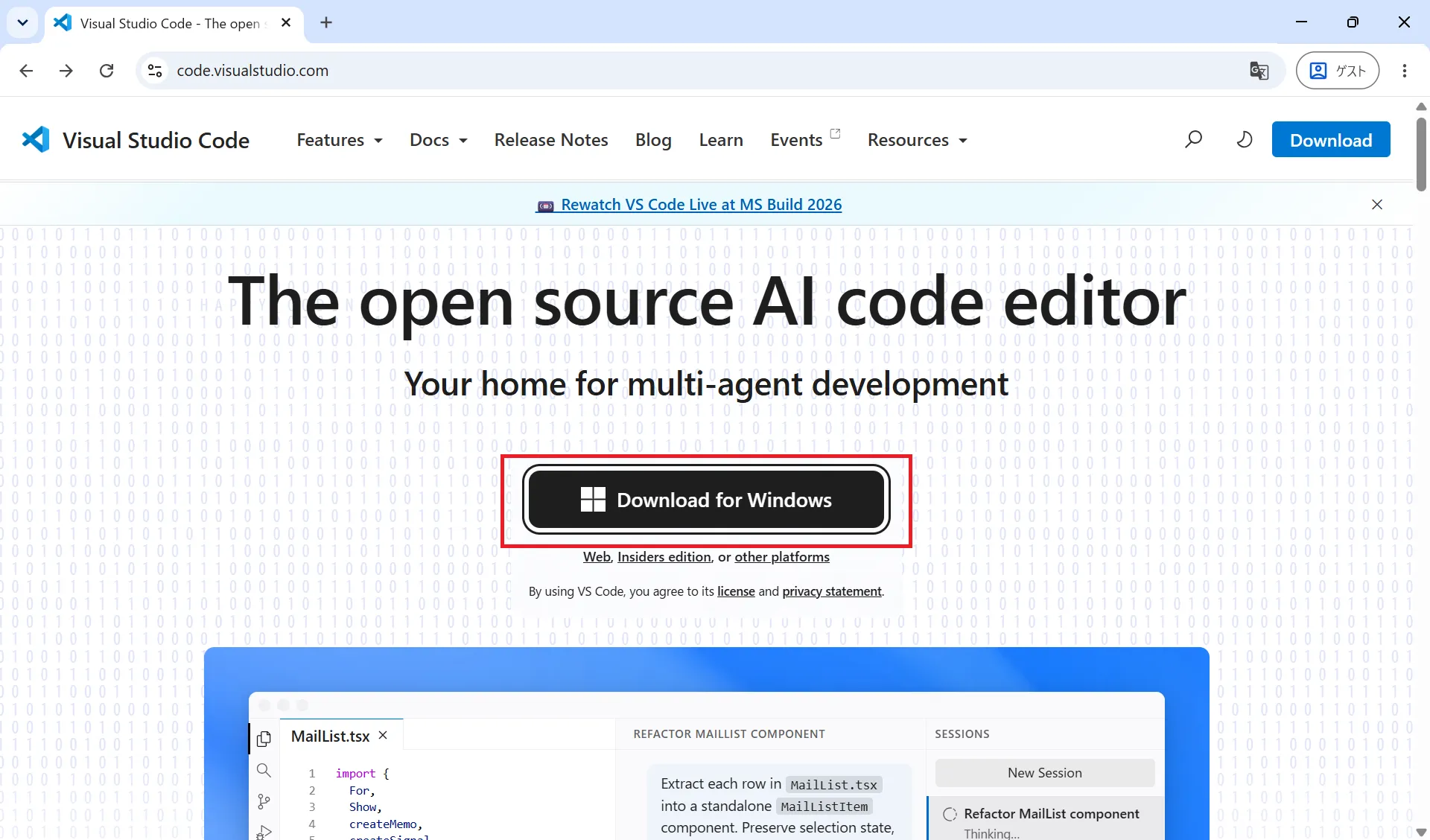Open the Blog nav item
The width and height of the screenshot is (1430, 840).
click(653, 140)
